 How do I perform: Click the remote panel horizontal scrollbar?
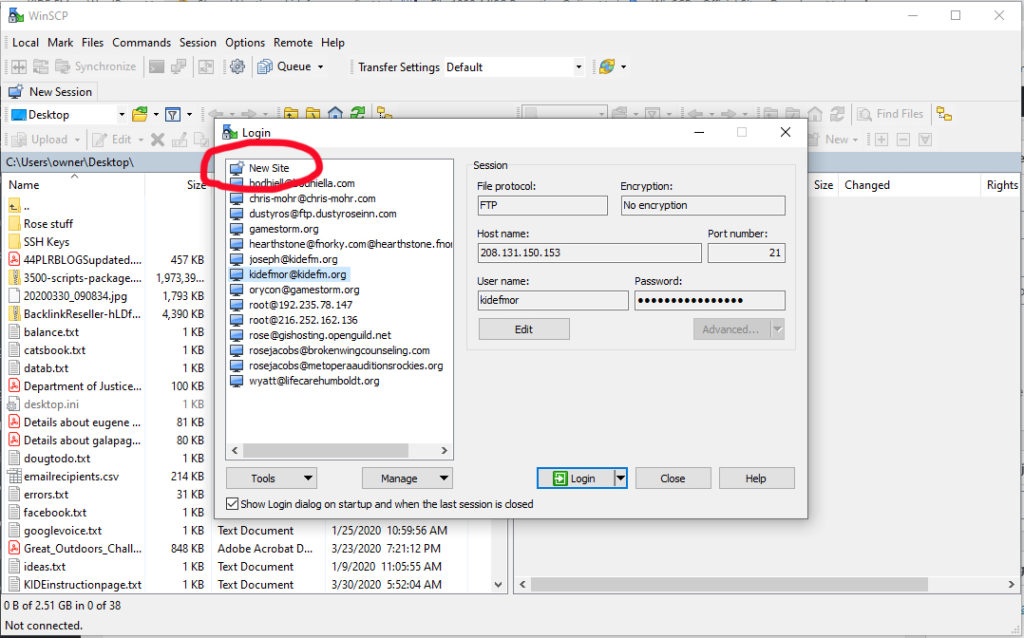click(729, 584)
